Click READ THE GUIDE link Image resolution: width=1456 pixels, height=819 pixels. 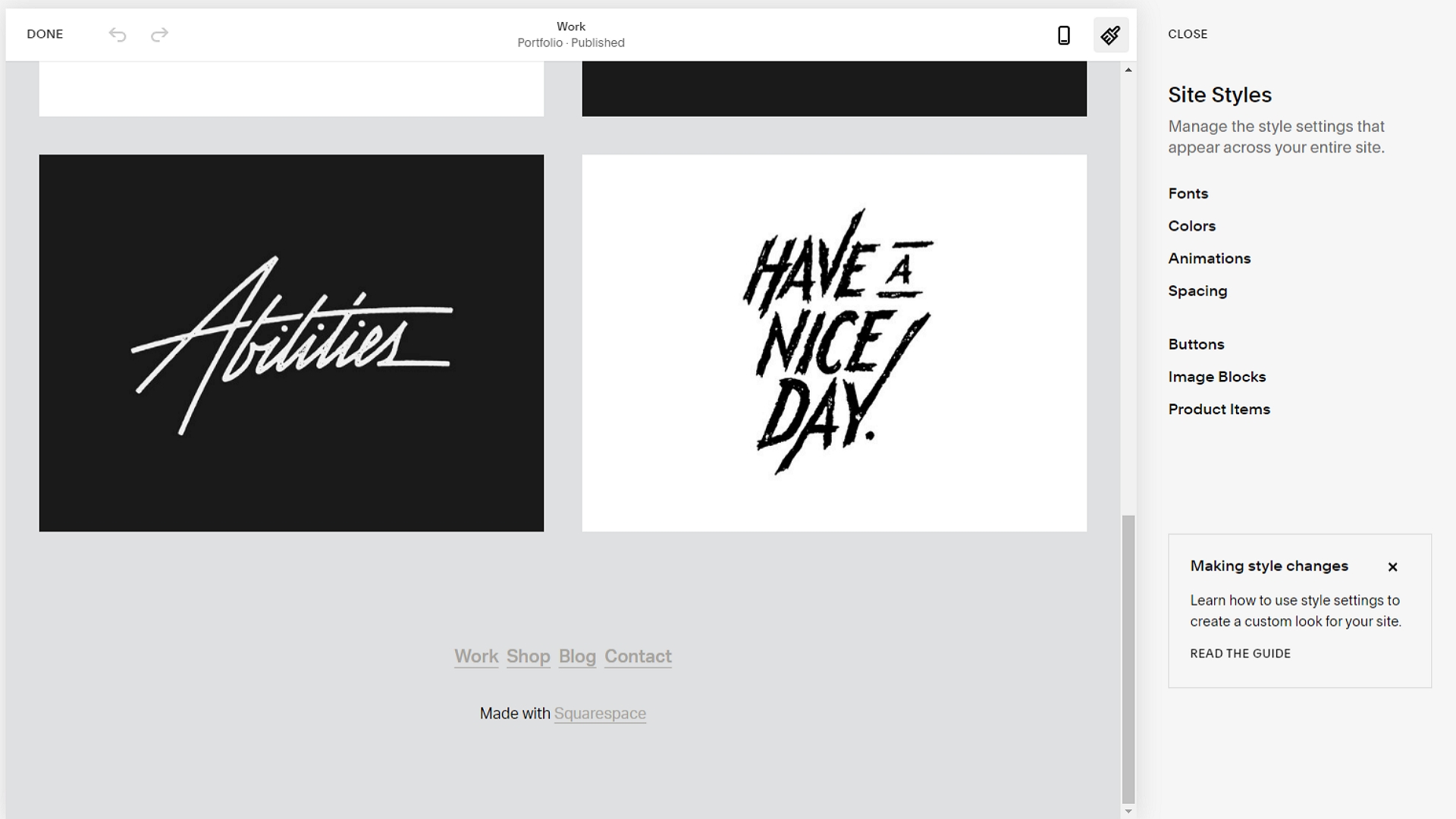coord(1240,653)
